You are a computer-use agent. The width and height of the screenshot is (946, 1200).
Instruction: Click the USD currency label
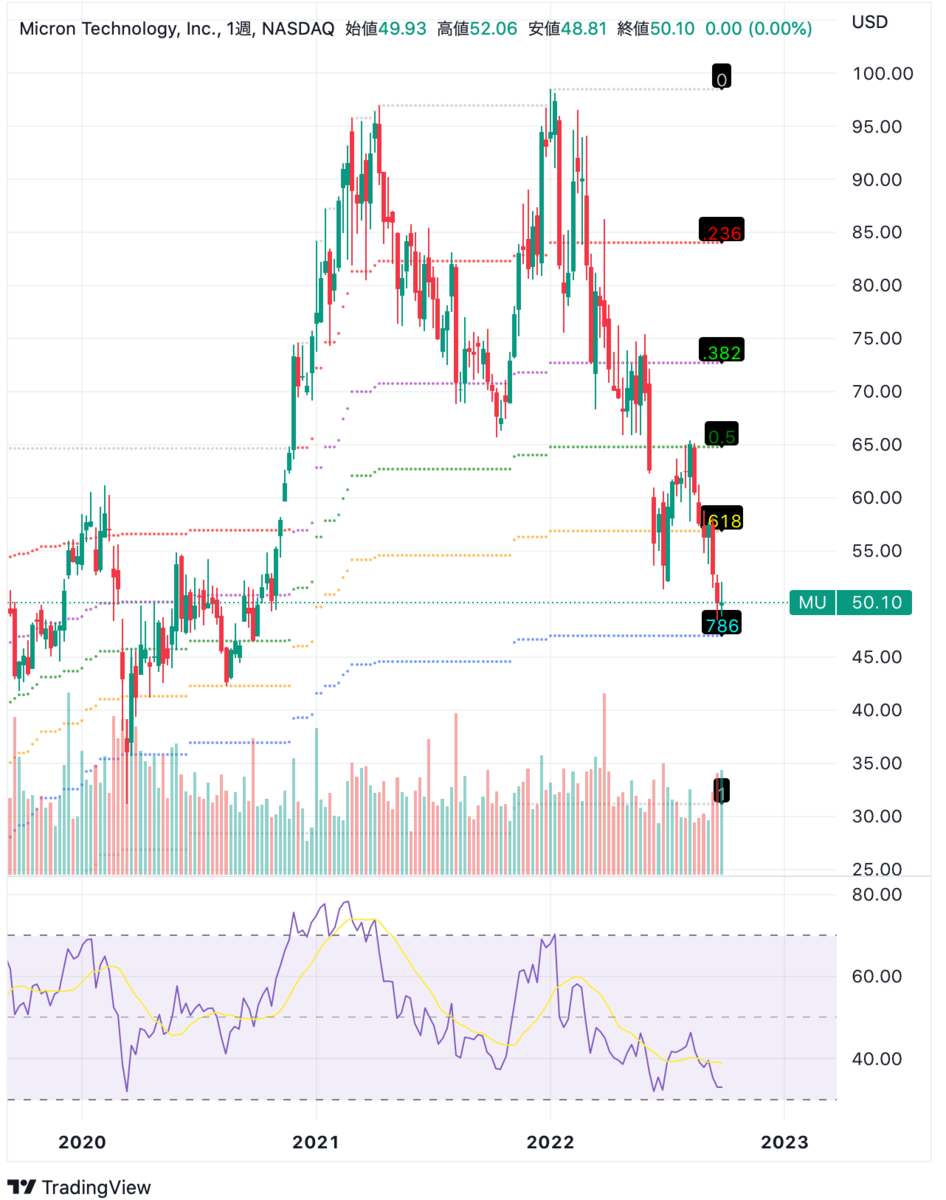869,21
